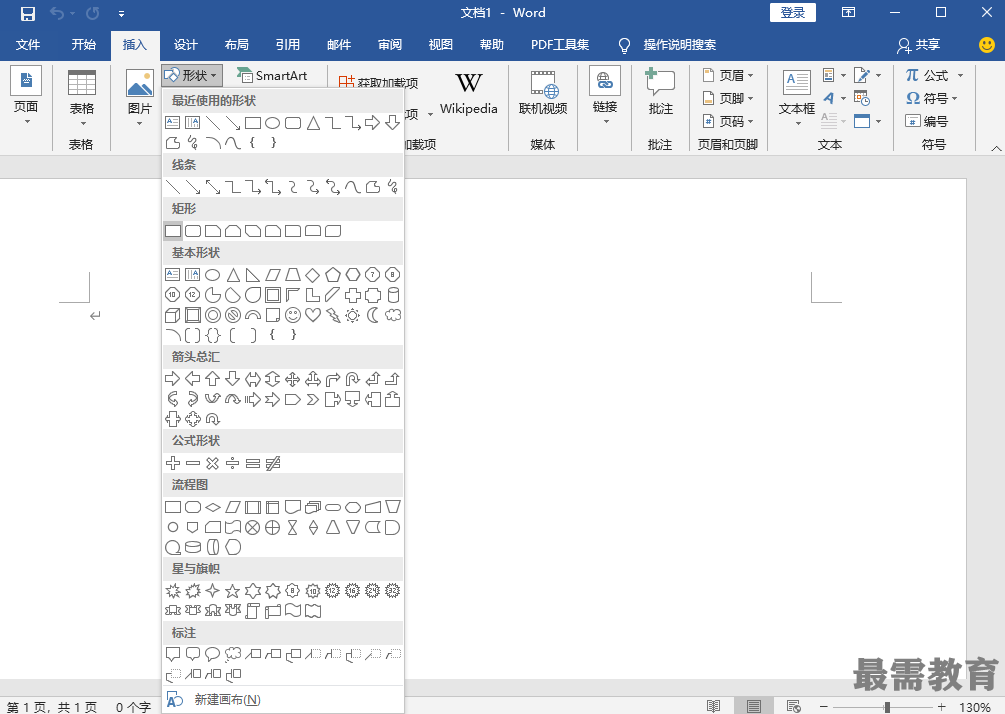
Task: Customize quick access toolbar dropdown arrow
Action: tap(121, 13)
